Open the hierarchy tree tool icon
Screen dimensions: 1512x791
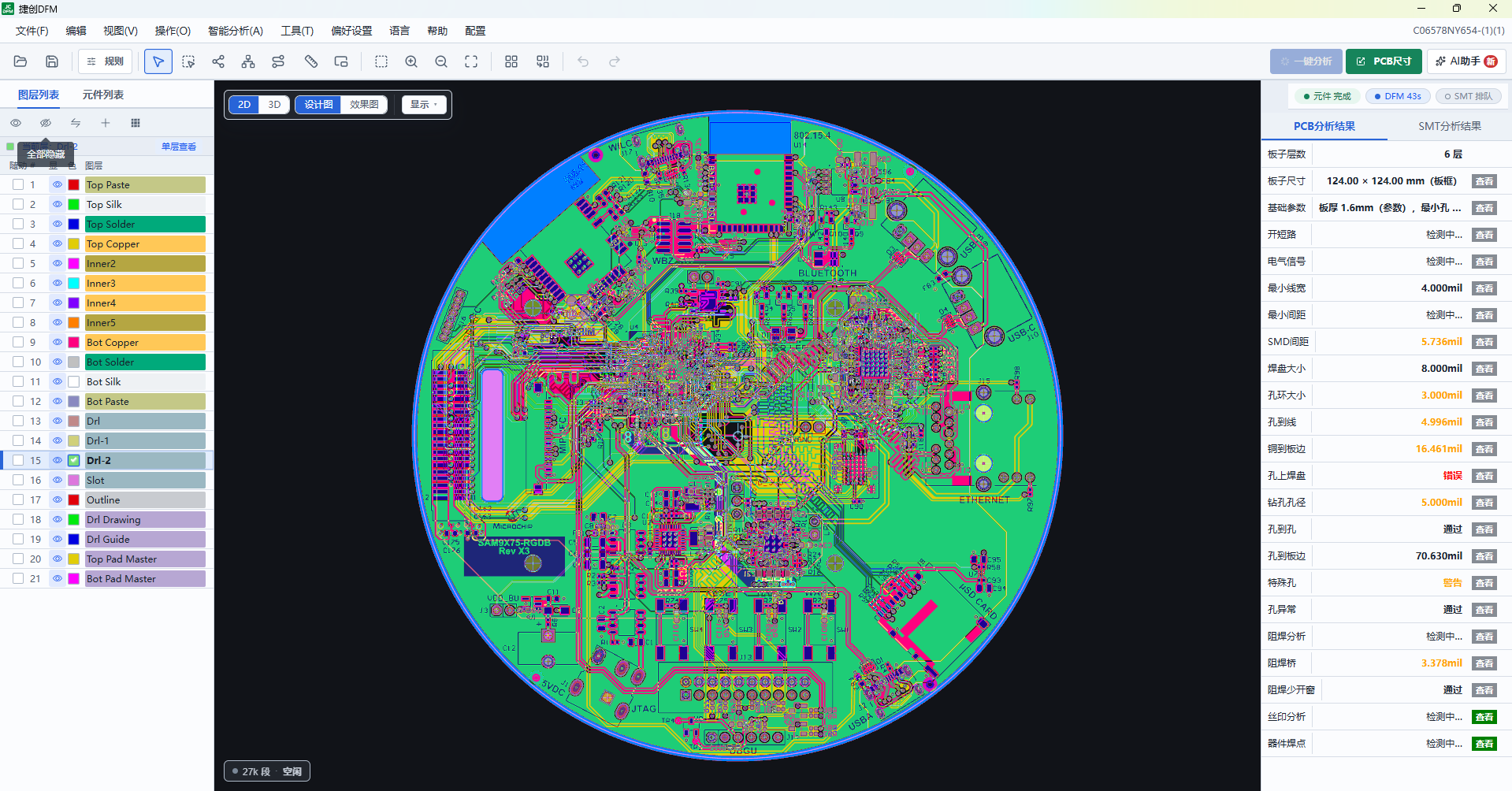[x=248, y=61]
